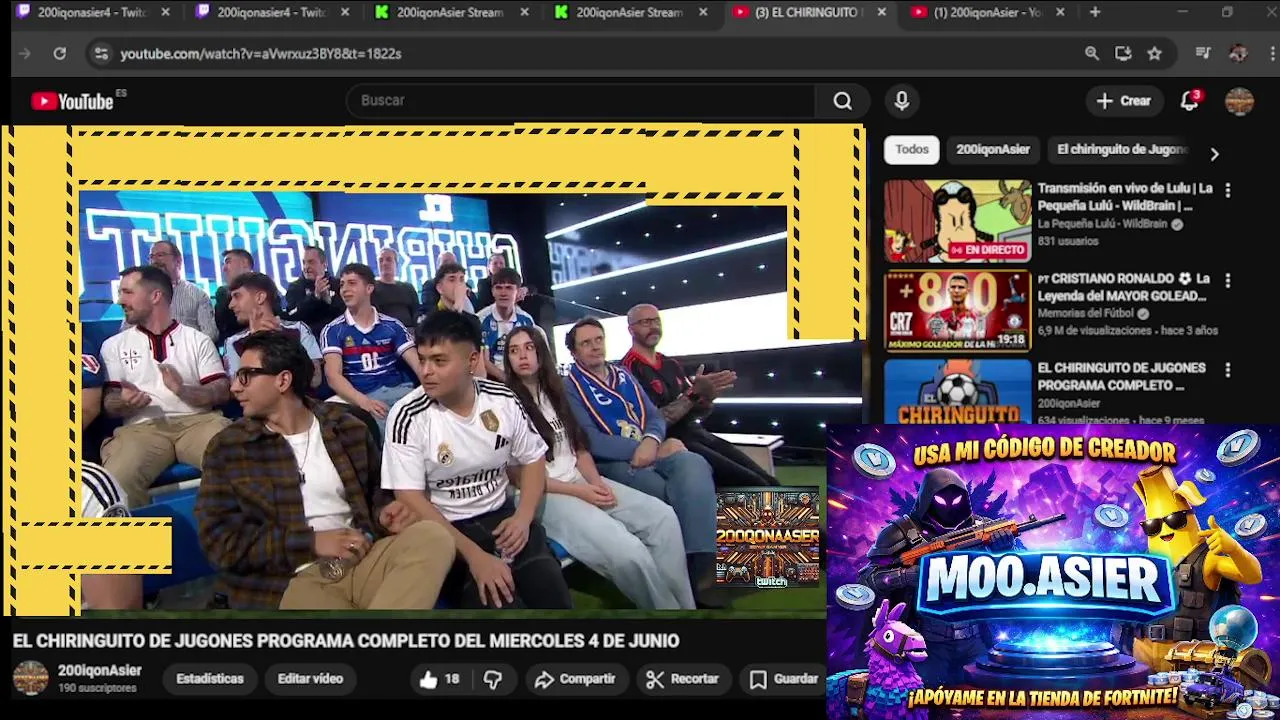Go forward with browser arrow
1280x720 pixels.
click(25, 53)
